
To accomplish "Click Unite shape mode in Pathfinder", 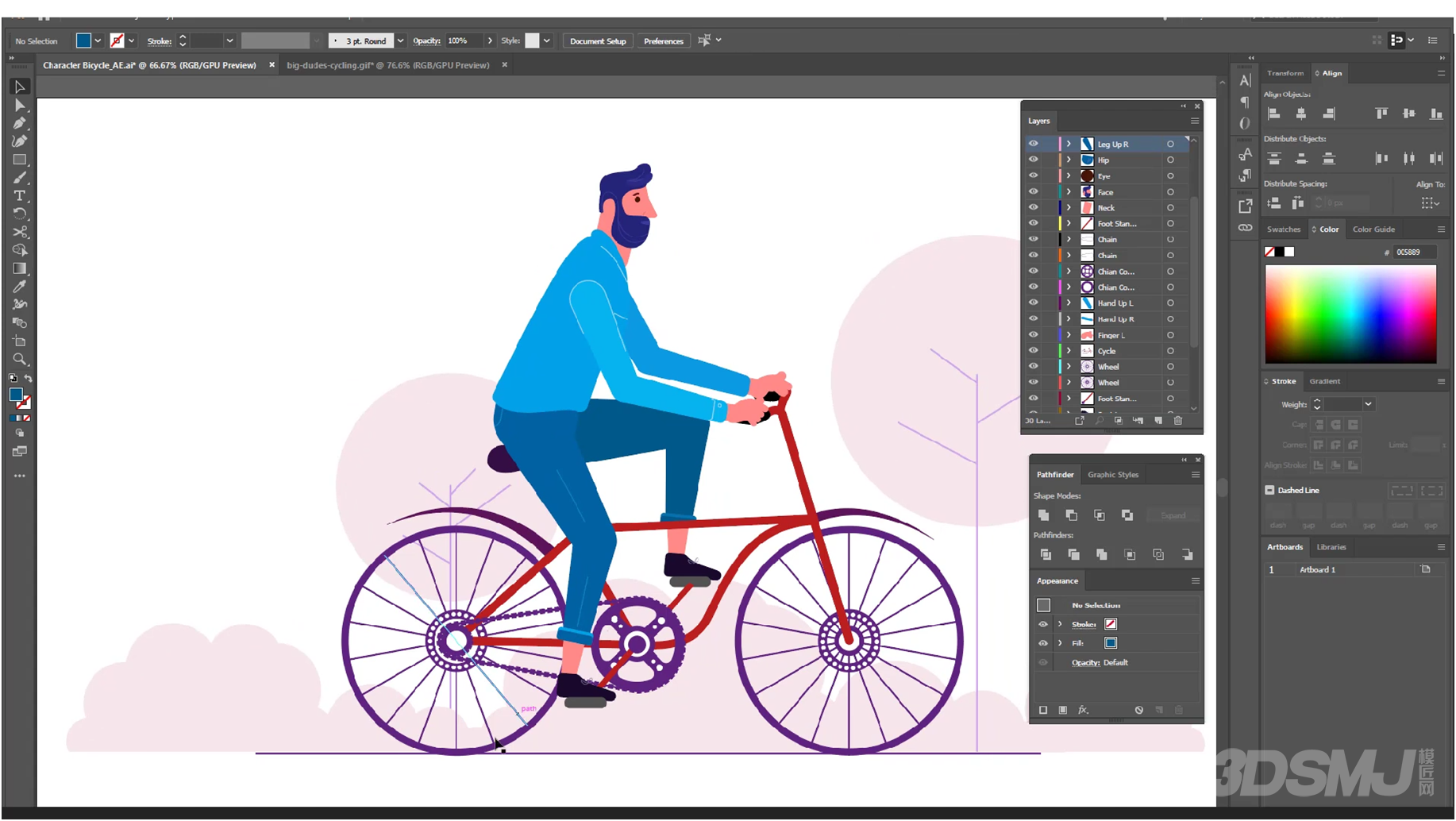I will [1044, 515].
